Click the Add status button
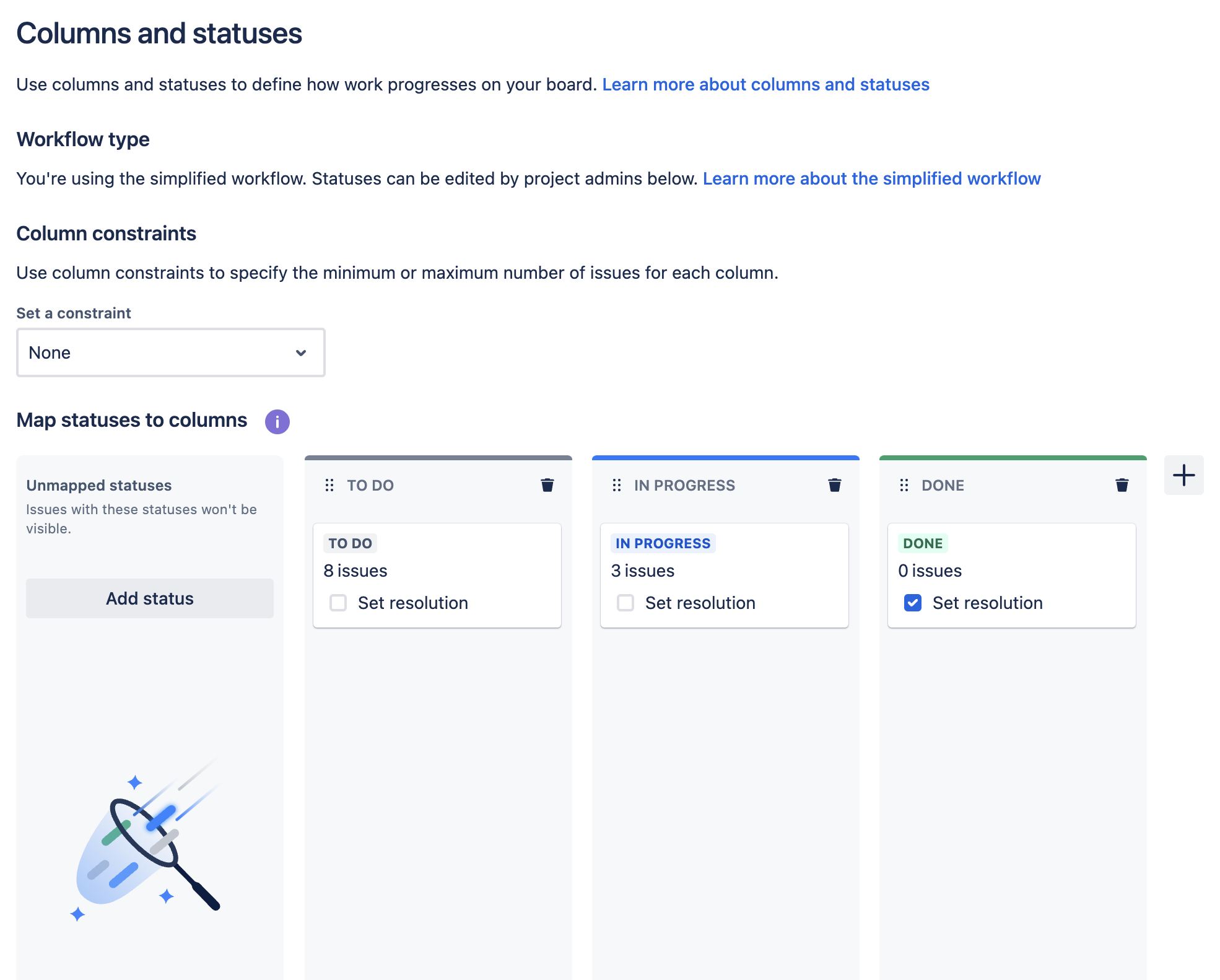 [x=149, y=598]
